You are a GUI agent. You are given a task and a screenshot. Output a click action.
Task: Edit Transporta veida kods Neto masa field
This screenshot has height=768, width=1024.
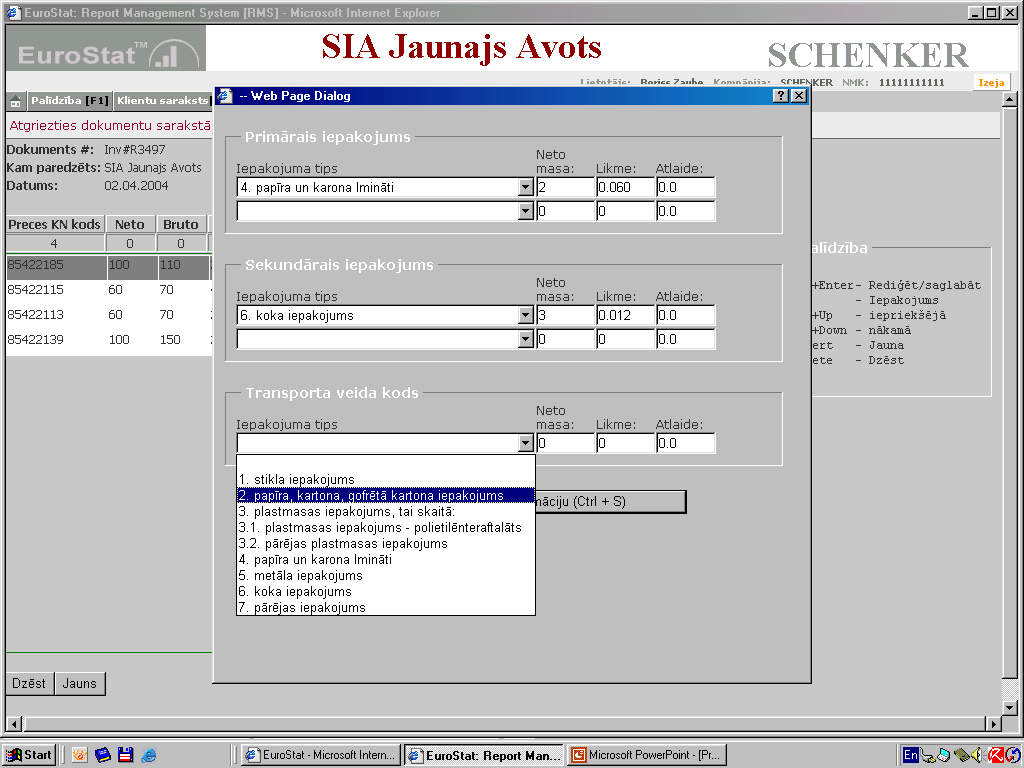[565, 443]
